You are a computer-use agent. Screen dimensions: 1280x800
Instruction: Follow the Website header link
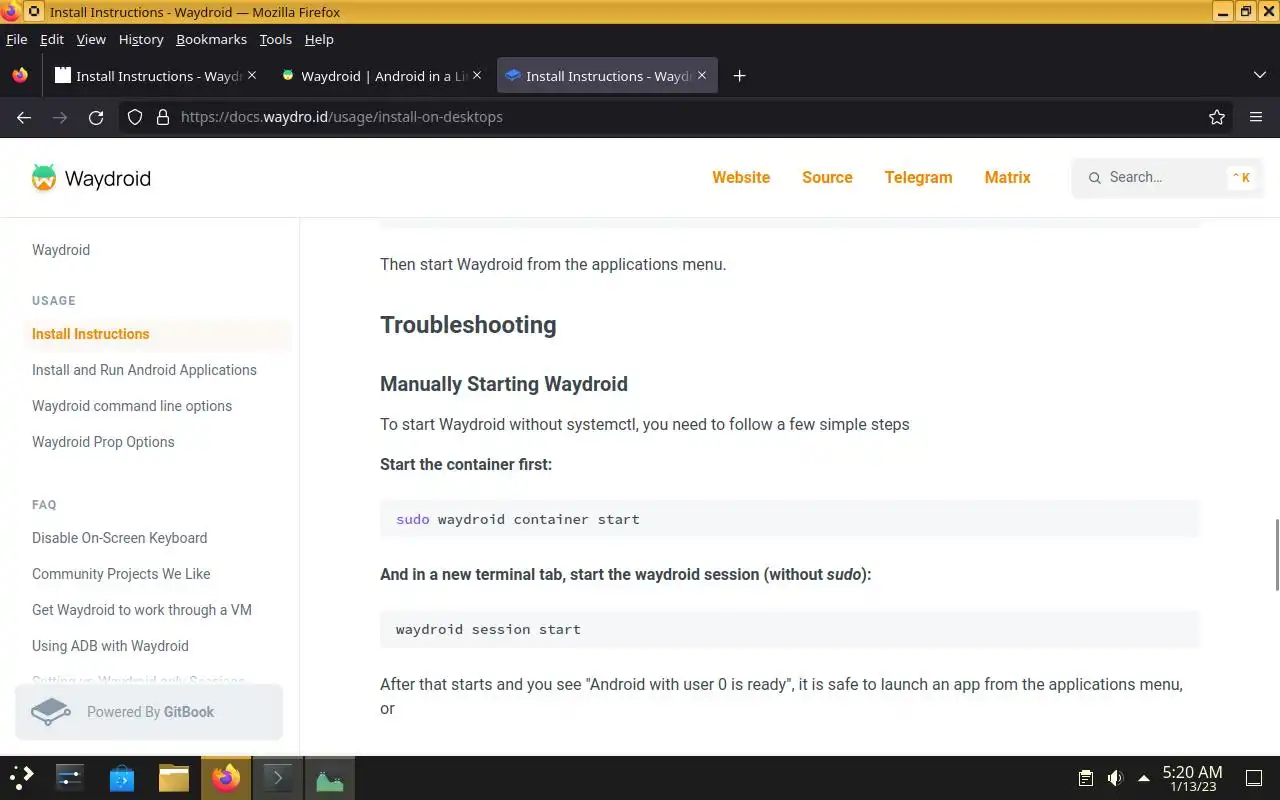741,177
